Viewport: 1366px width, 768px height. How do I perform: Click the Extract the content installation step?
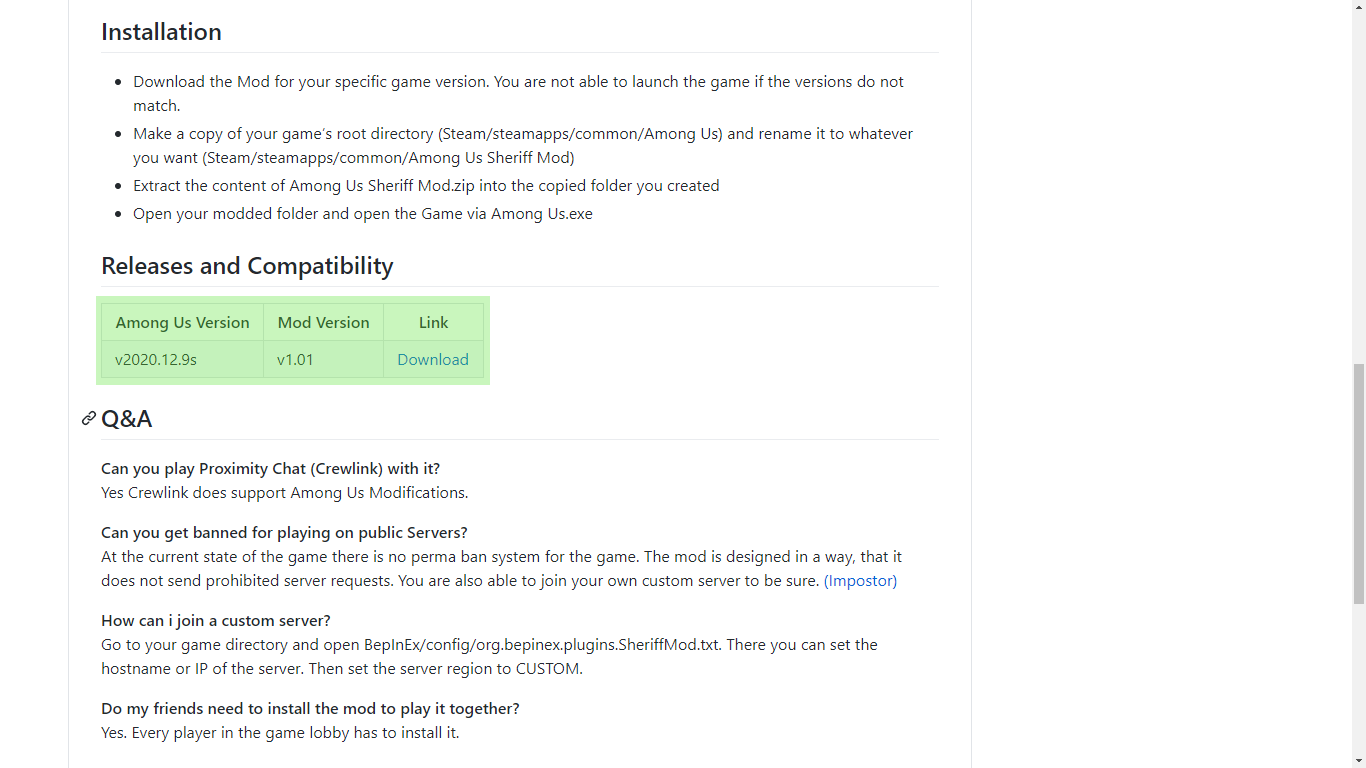[x=426, y=186]
